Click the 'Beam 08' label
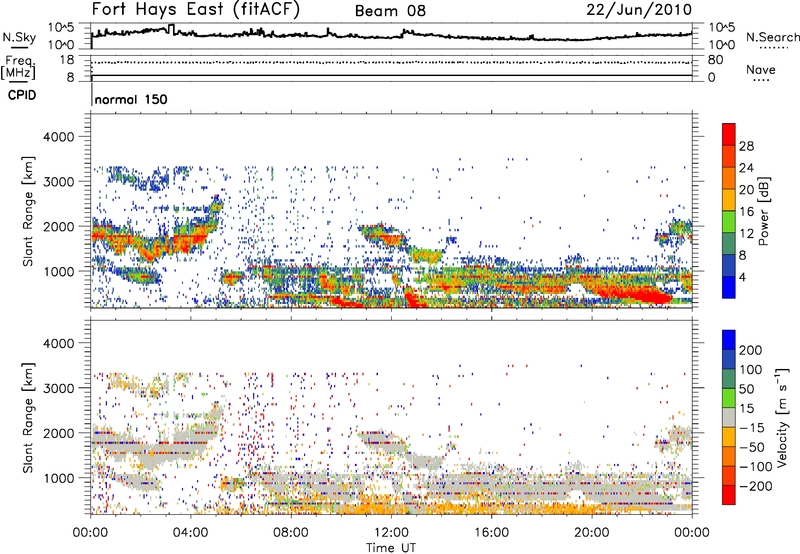The image size is (800, 554). (390, 11)
